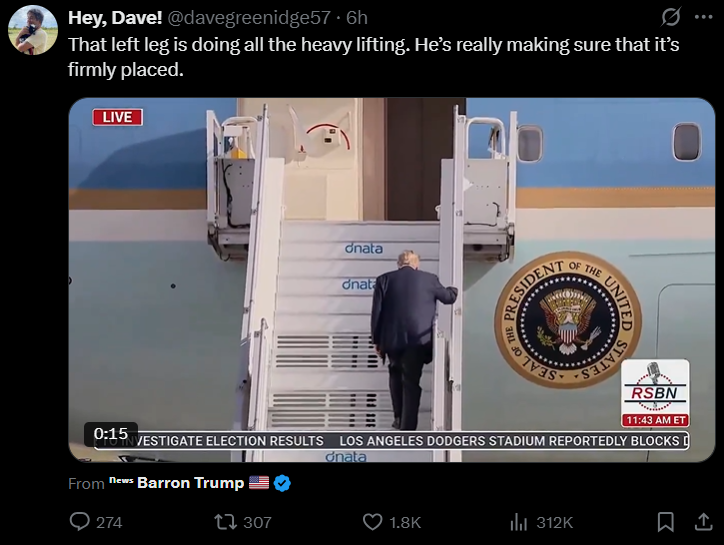Open Barron Trump source account link
Screen dimensions: 724x545
point(190,483)
